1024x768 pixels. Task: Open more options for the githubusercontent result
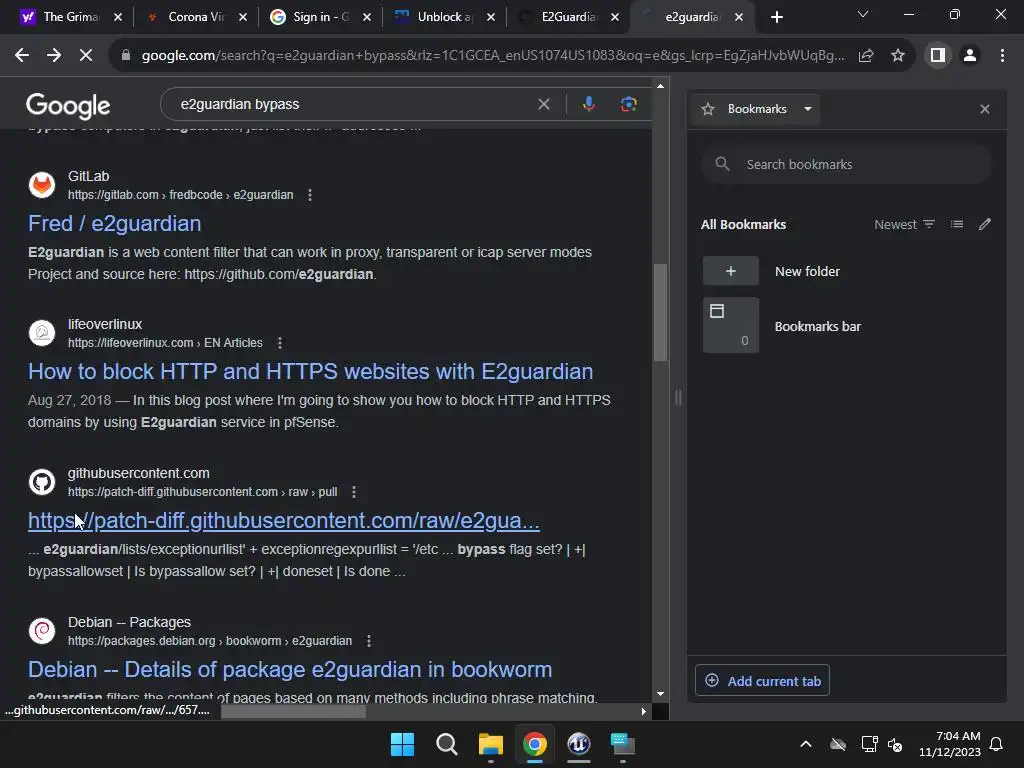pyautogui.click(x=354, y=492)
